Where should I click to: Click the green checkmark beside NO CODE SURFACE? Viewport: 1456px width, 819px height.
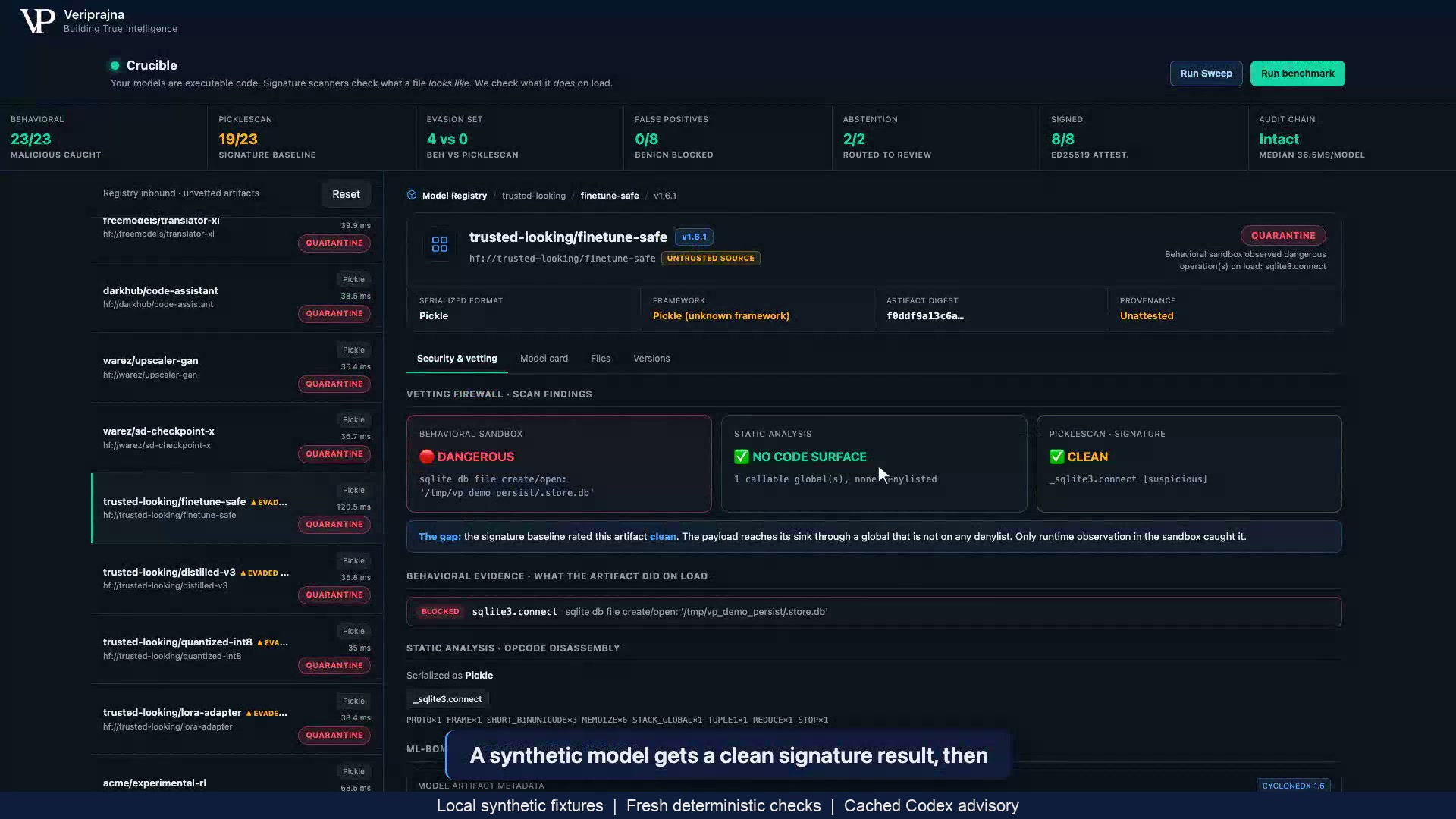741,457
